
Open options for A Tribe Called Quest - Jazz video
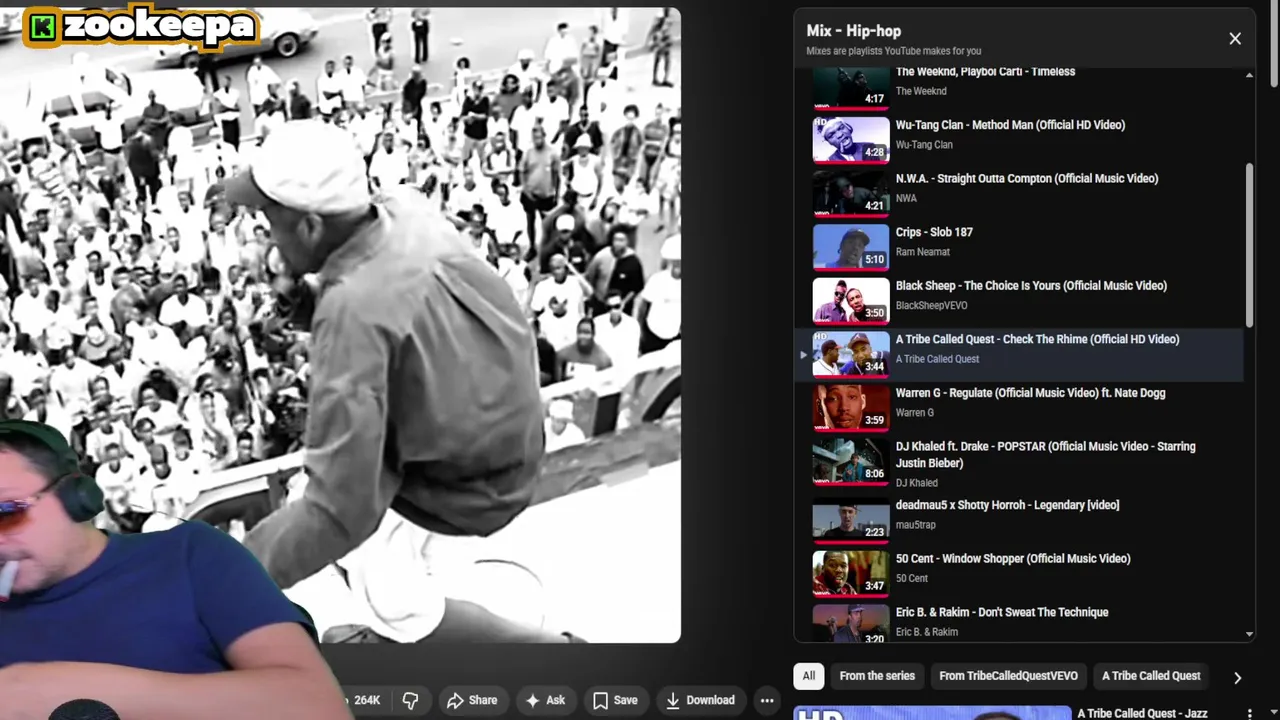[1249, 713]
